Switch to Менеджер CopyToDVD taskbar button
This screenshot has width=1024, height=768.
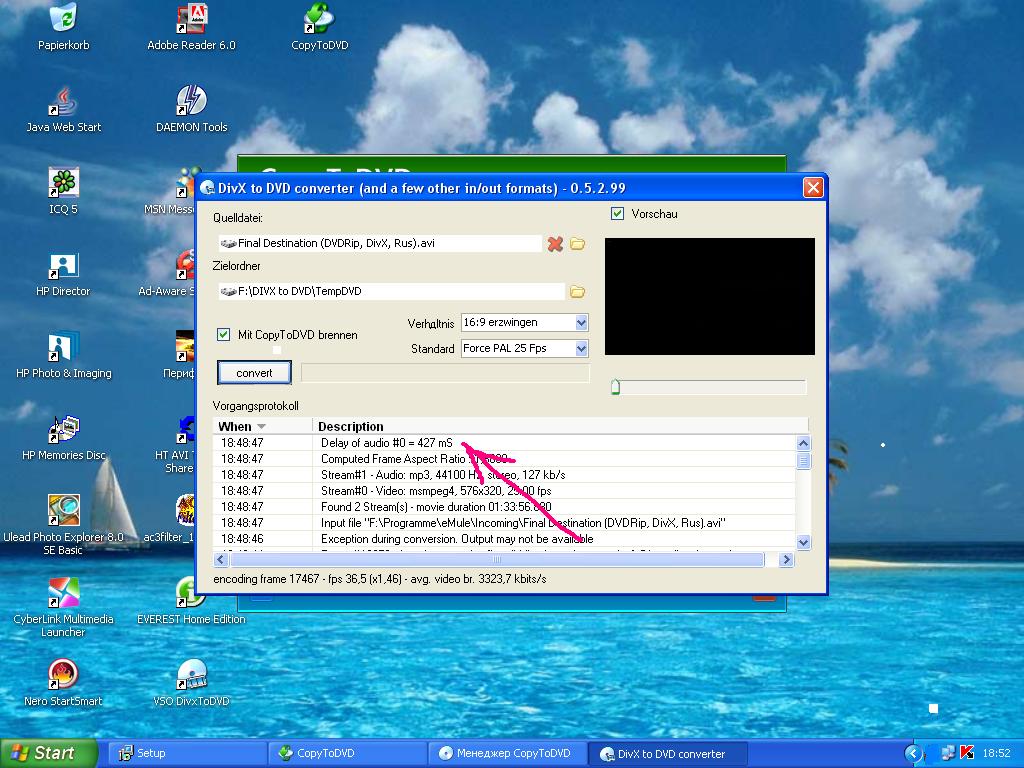(x=507, y=753)
